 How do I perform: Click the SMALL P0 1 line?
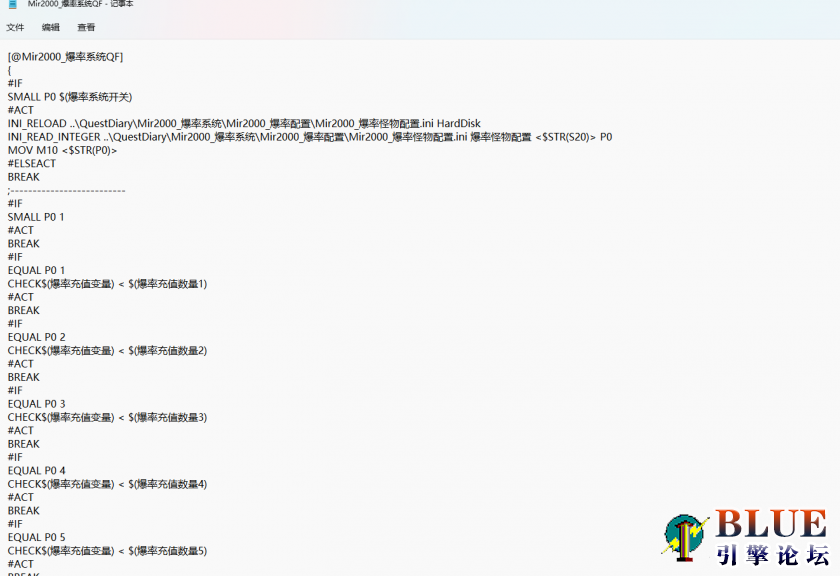(x=36, y=217)
